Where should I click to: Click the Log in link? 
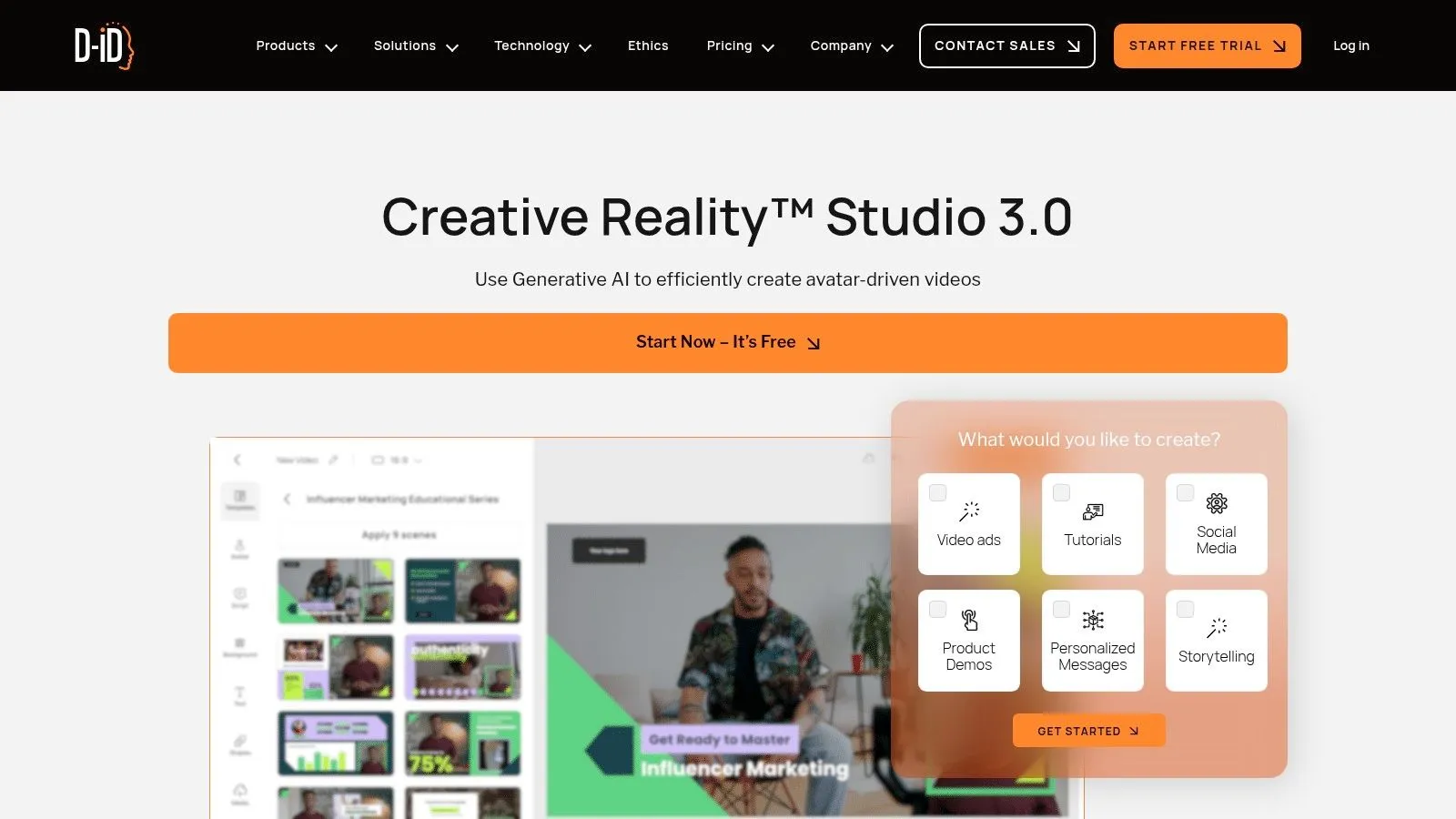tap(1350, 45)
